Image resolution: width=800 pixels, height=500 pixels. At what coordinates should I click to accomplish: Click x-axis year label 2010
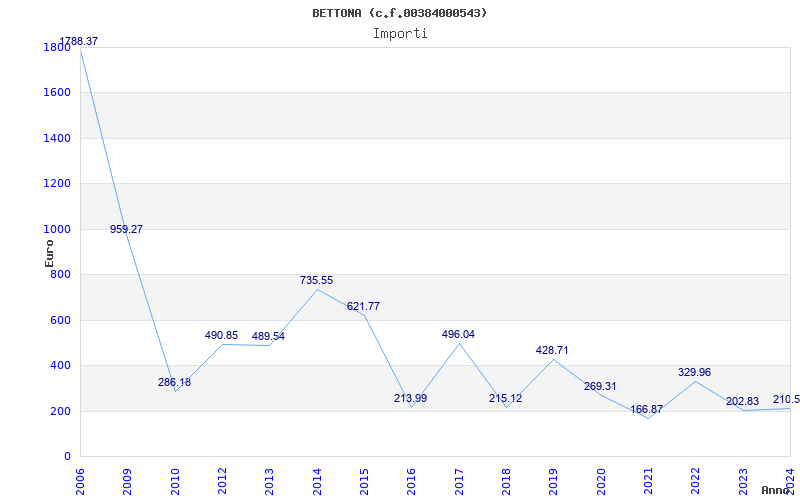(x=174, y=481)
